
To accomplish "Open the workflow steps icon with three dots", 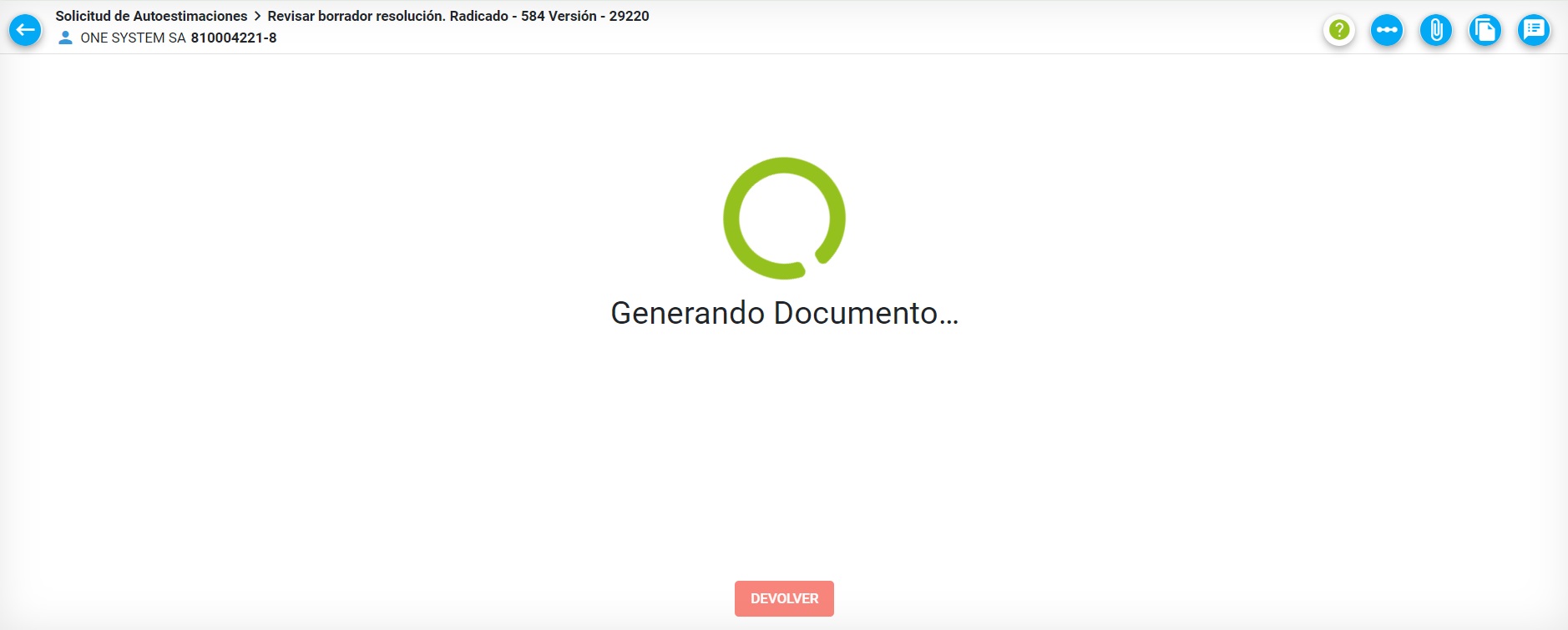I will coord(1387,30).
